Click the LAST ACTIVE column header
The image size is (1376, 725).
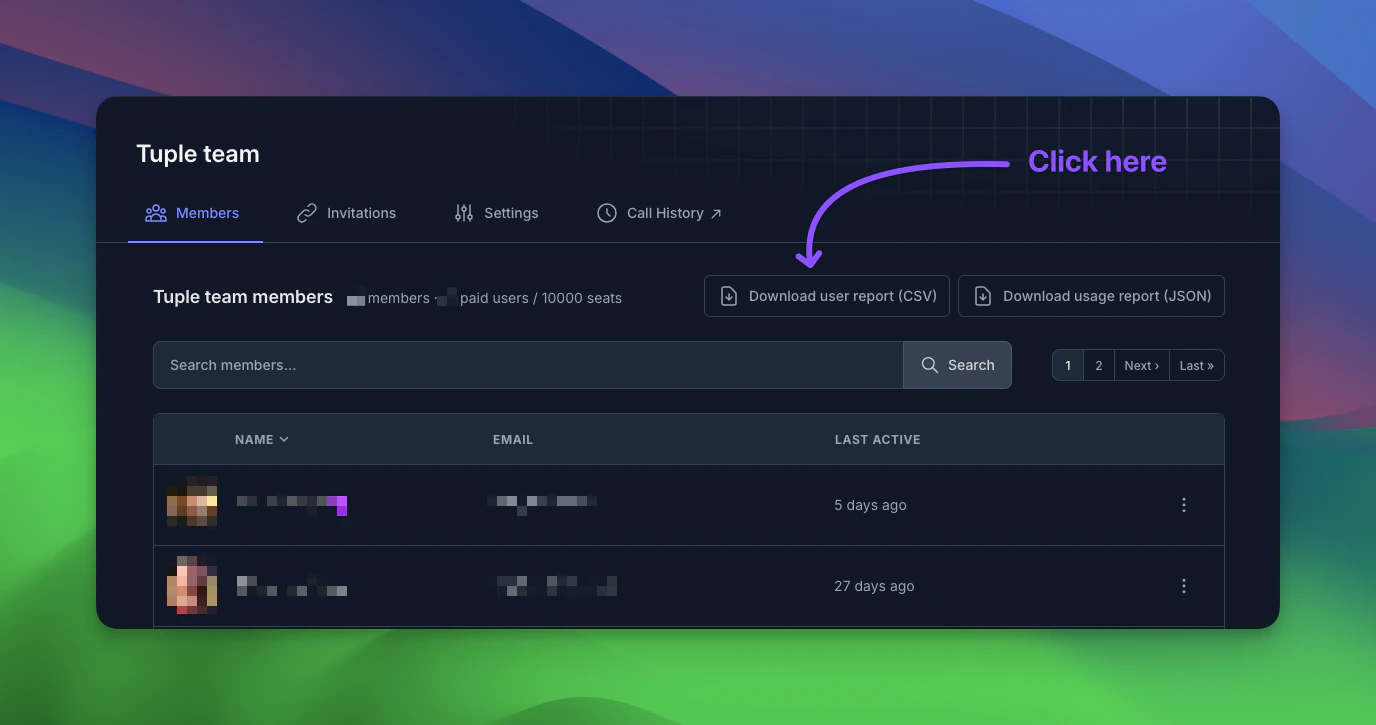point(878,439)
